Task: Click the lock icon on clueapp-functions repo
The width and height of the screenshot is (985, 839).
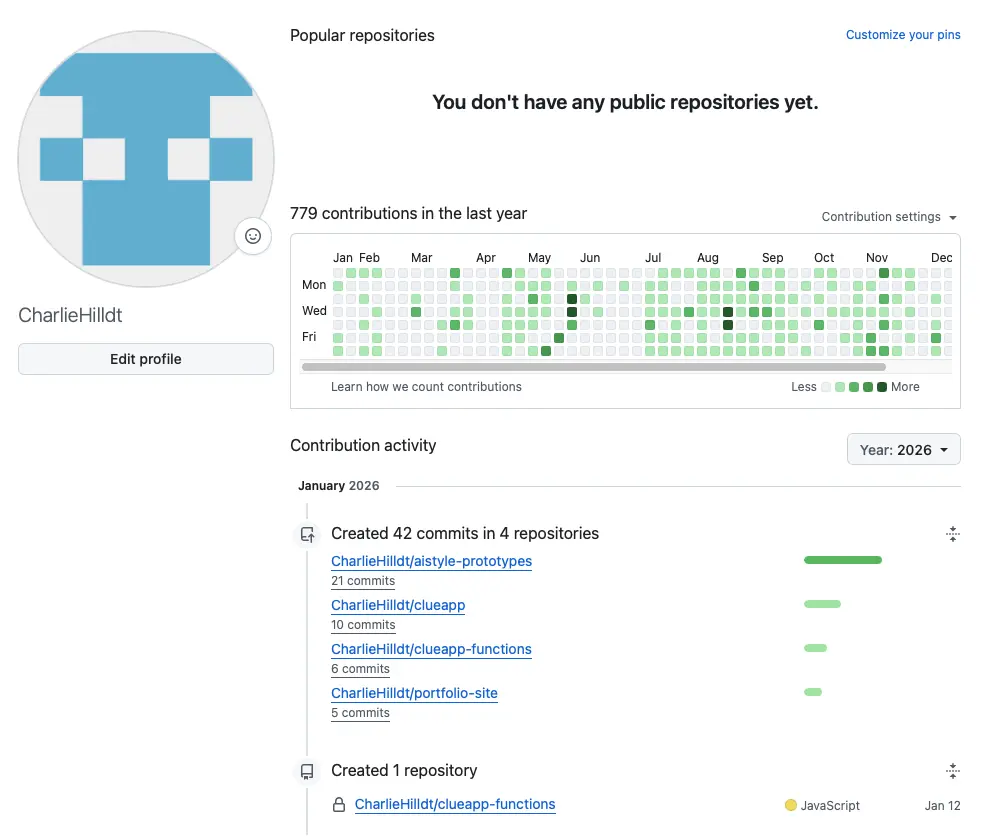Action: (339, 804)
